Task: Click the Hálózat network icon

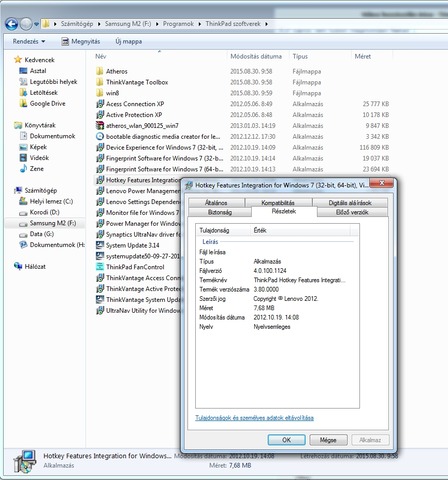Action: 18,266
